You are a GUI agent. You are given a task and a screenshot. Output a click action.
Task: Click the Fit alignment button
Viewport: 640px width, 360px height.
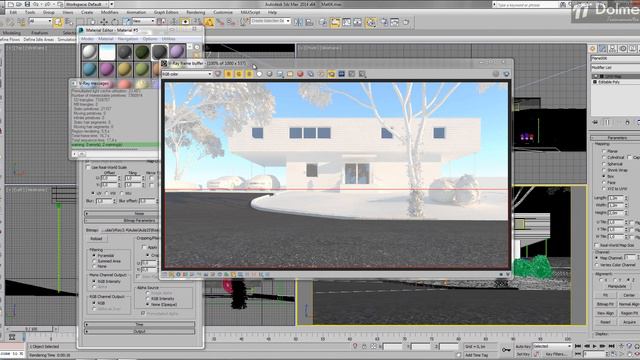tap(605, 295)
